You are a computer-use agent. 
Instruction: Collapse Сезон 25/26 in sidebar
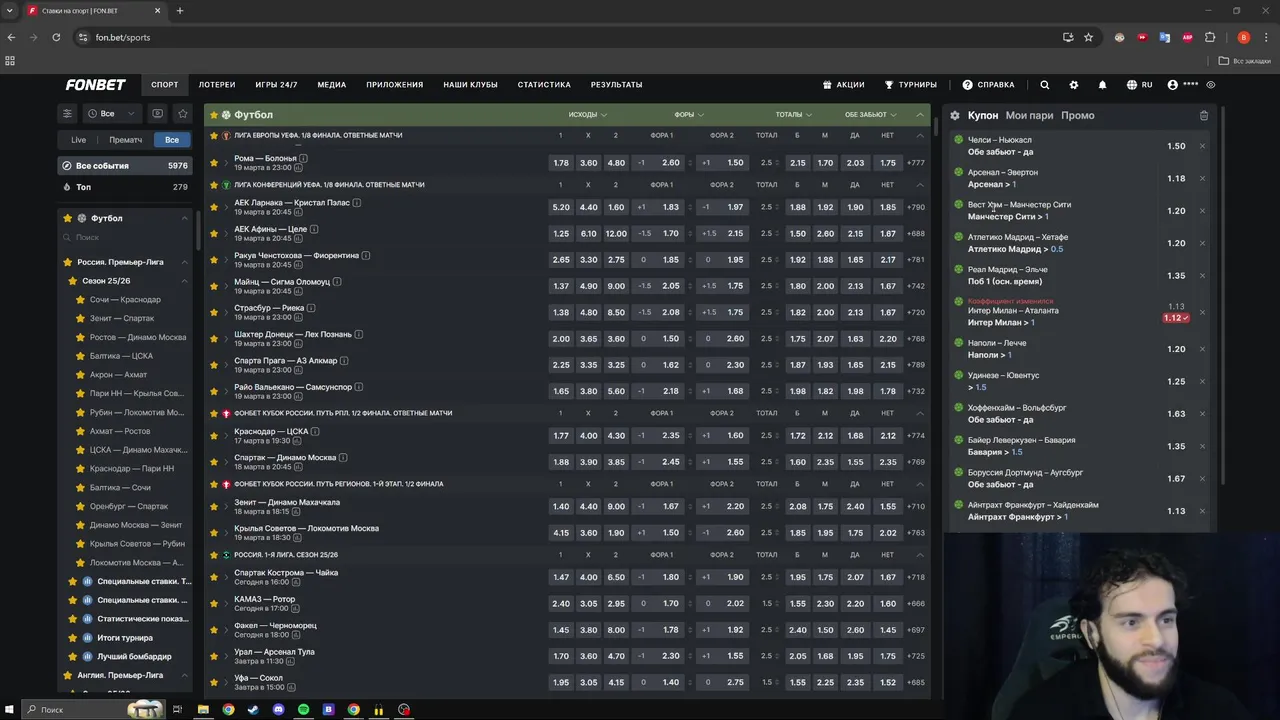click(184, 281)
